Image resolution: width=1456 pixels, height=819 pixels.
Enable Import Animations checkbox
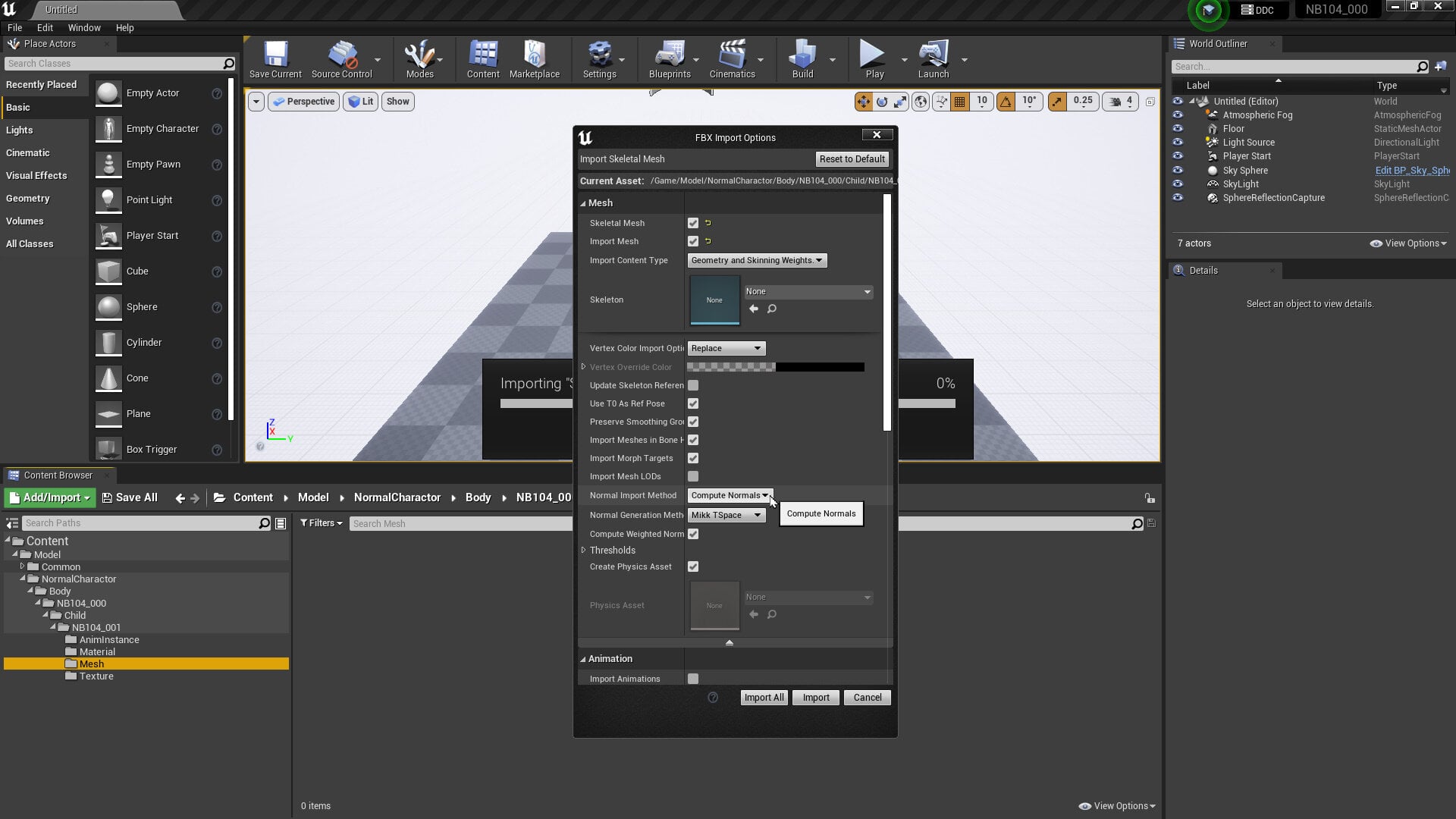click(693, 679)
